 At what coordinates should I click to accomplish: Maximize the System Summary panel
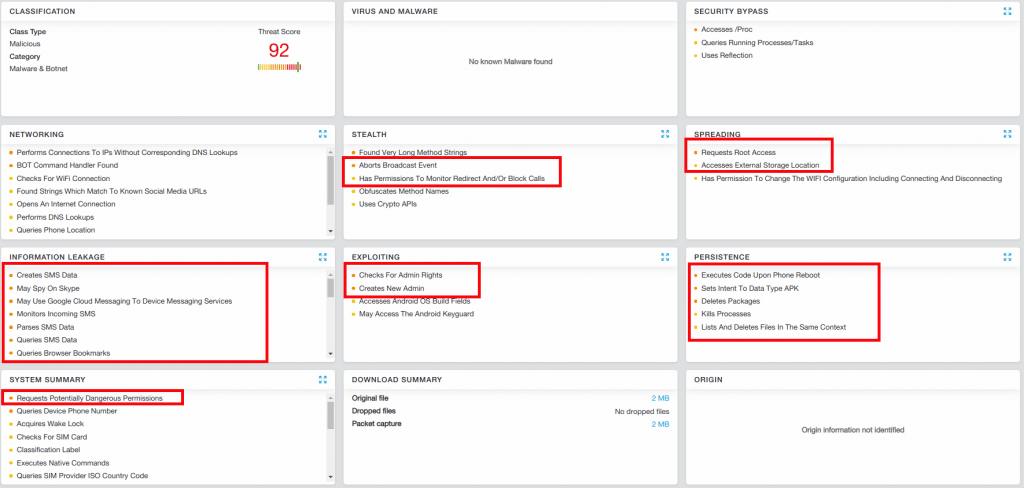[x=322, y=380]
